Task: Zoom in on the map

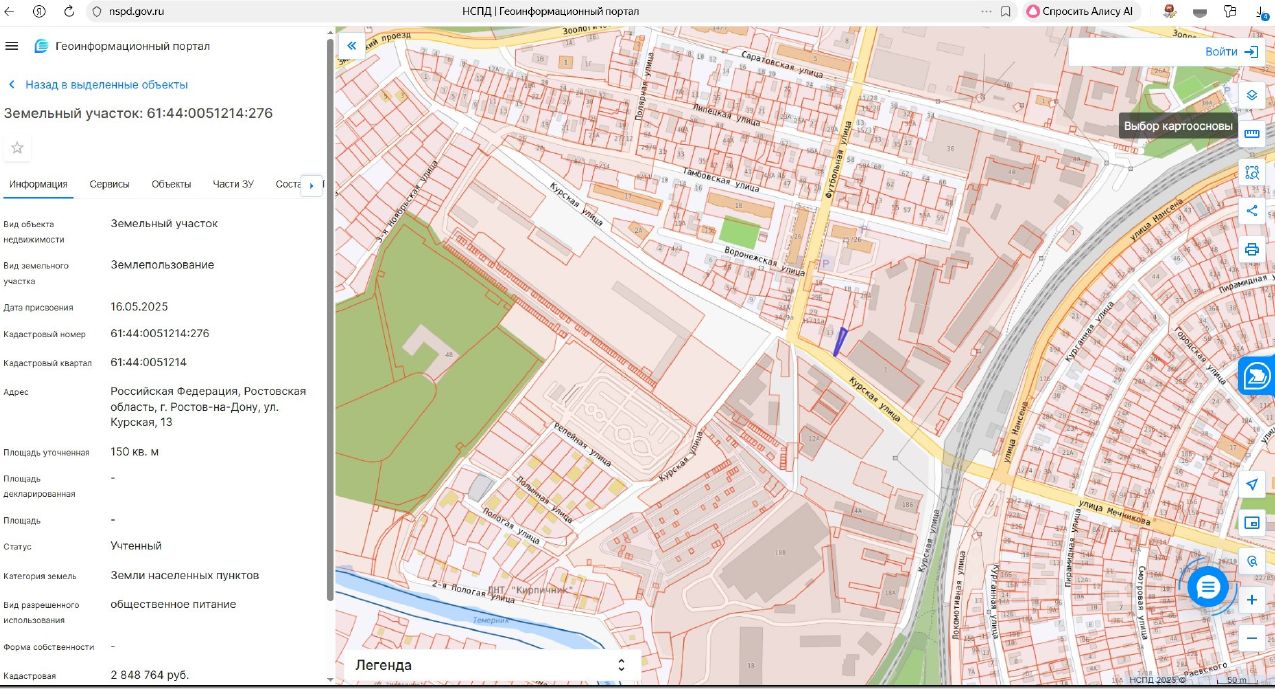Action: click(x=1251, y=600)
